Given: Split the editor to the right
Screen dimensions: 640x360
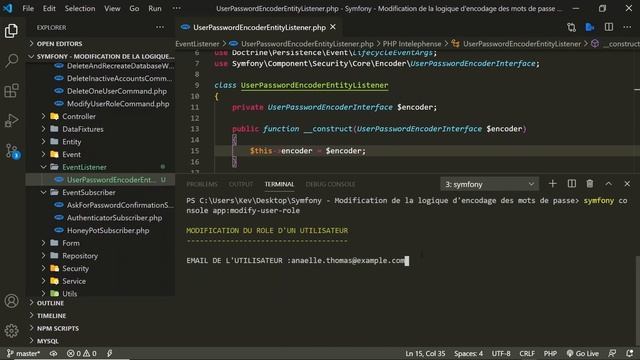Looking at the screenshot, I should pyautogui.click(x=609, y=27).
